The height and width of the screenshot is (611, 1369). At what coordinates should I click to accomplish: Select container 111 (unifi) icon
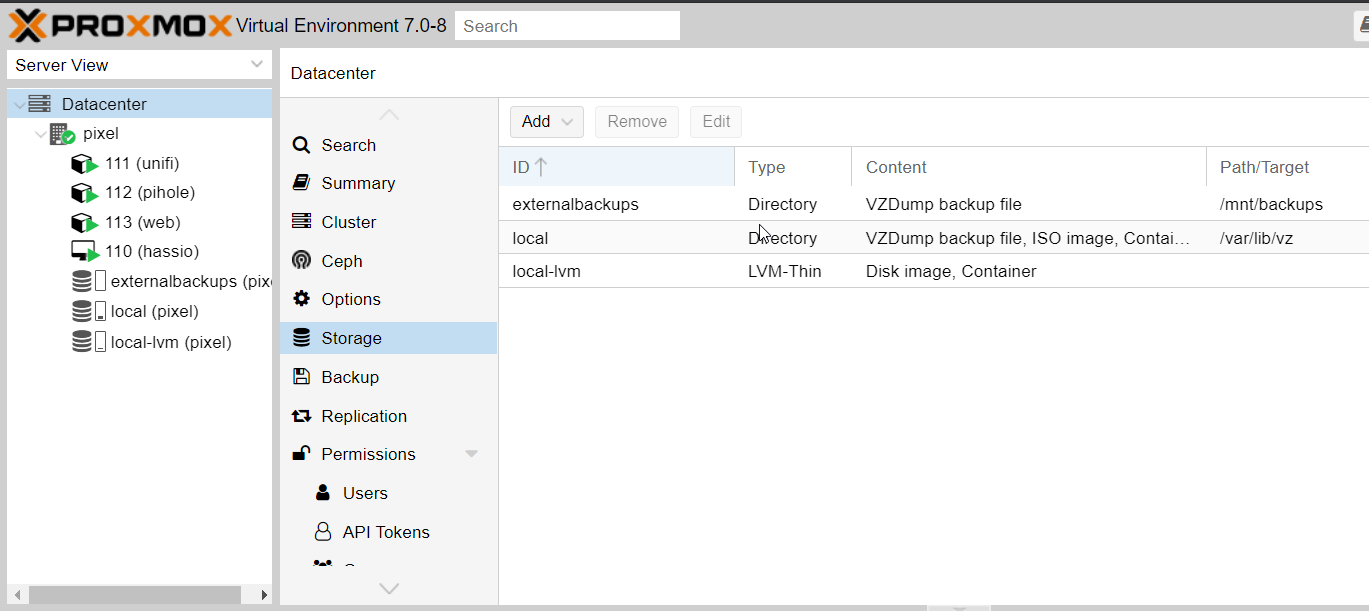pos(84,164)
